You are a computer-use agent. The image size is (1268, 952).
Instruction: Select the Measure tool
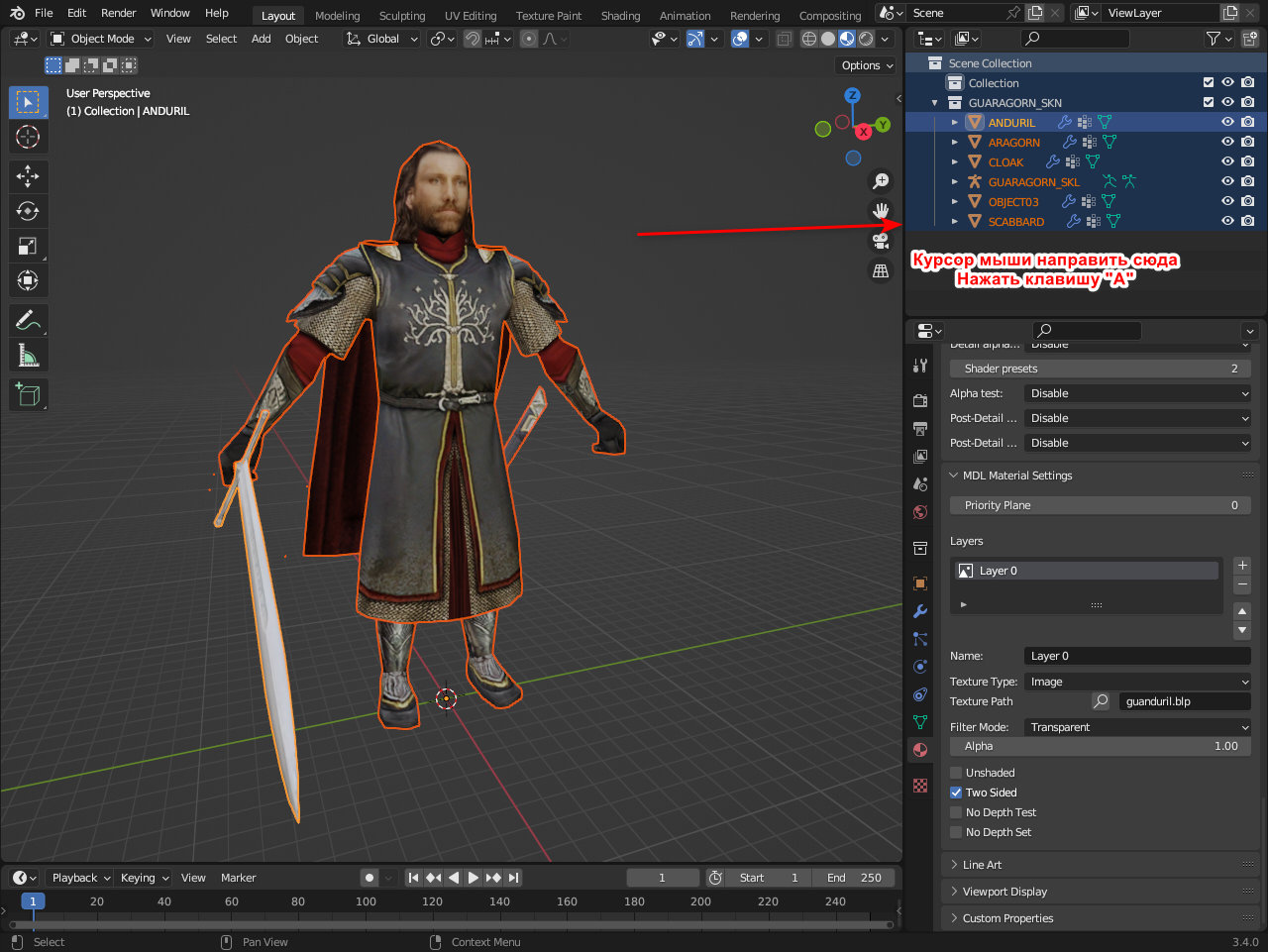point(28,356)
